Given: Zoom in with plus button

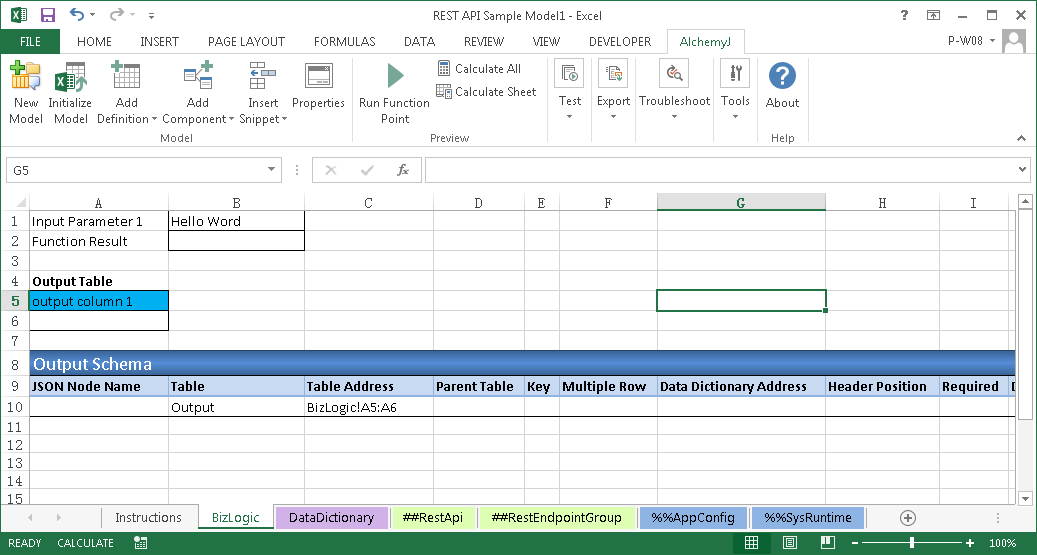Looking at the screenshot, I should pyautogui.click(x=970, y=543).
